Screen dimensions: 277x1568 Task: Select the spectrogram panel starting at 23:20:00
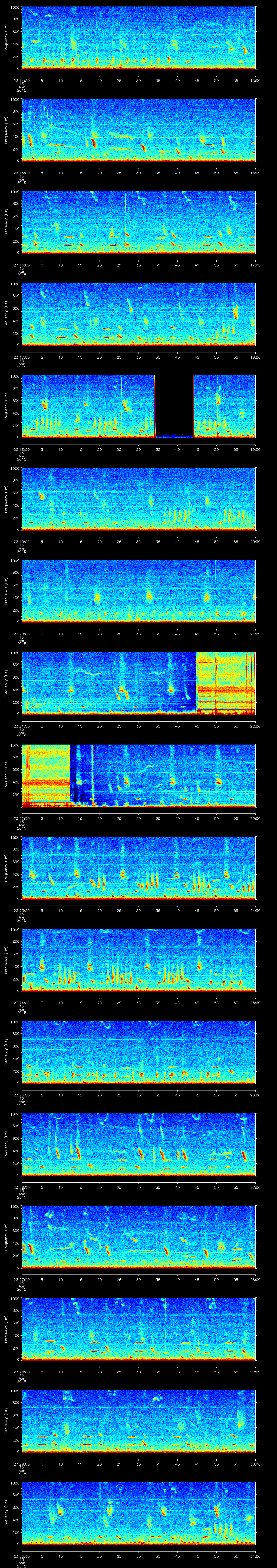[139, 591]
